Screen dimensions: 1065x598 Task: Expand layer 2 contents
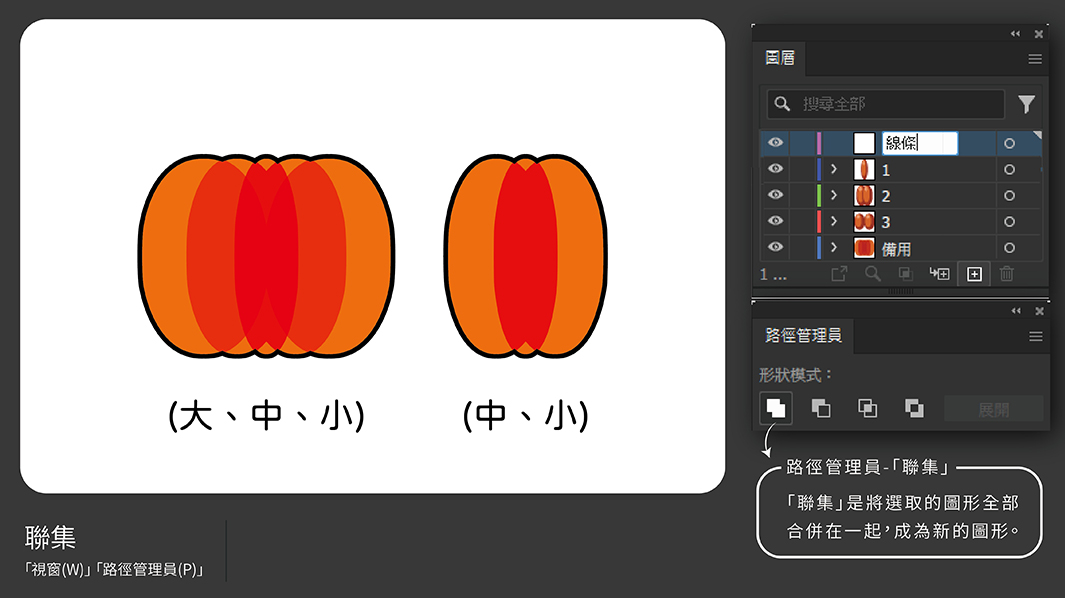click(834, 196)
